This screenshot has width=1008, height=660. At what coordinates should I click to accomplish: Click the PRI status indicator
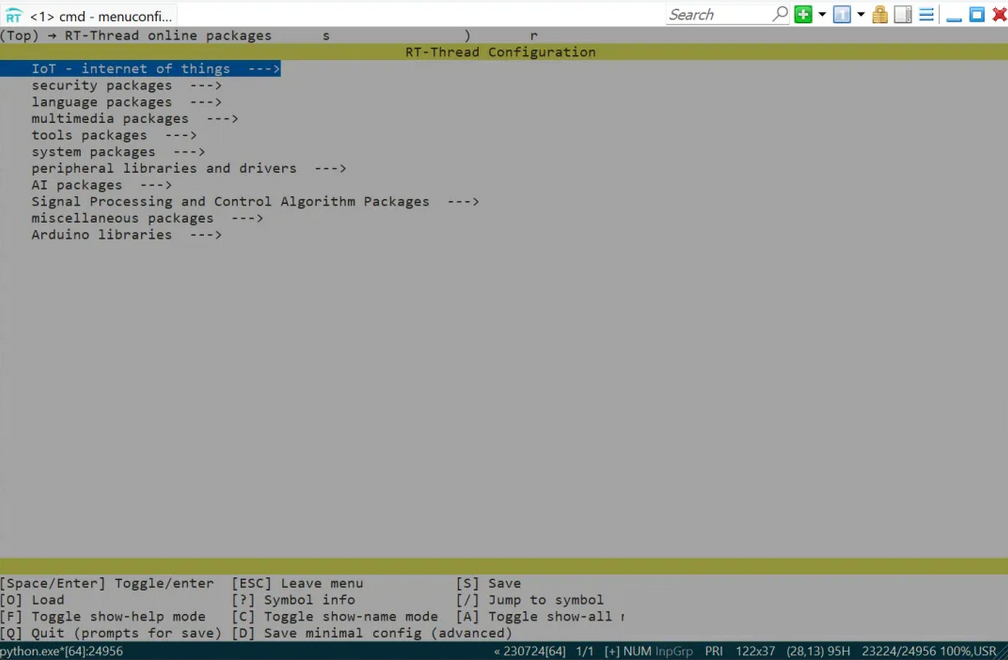714,651
